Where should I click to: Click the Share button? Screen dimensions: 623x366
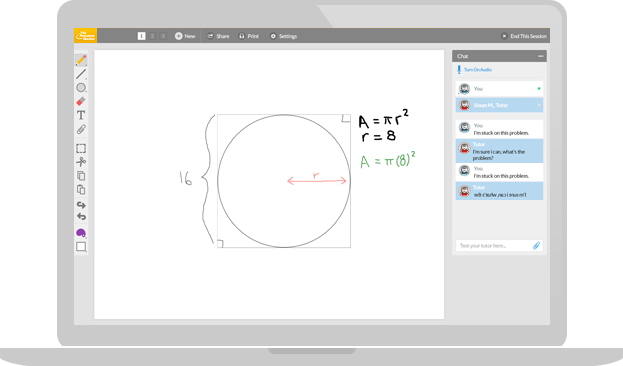(218, 36)
